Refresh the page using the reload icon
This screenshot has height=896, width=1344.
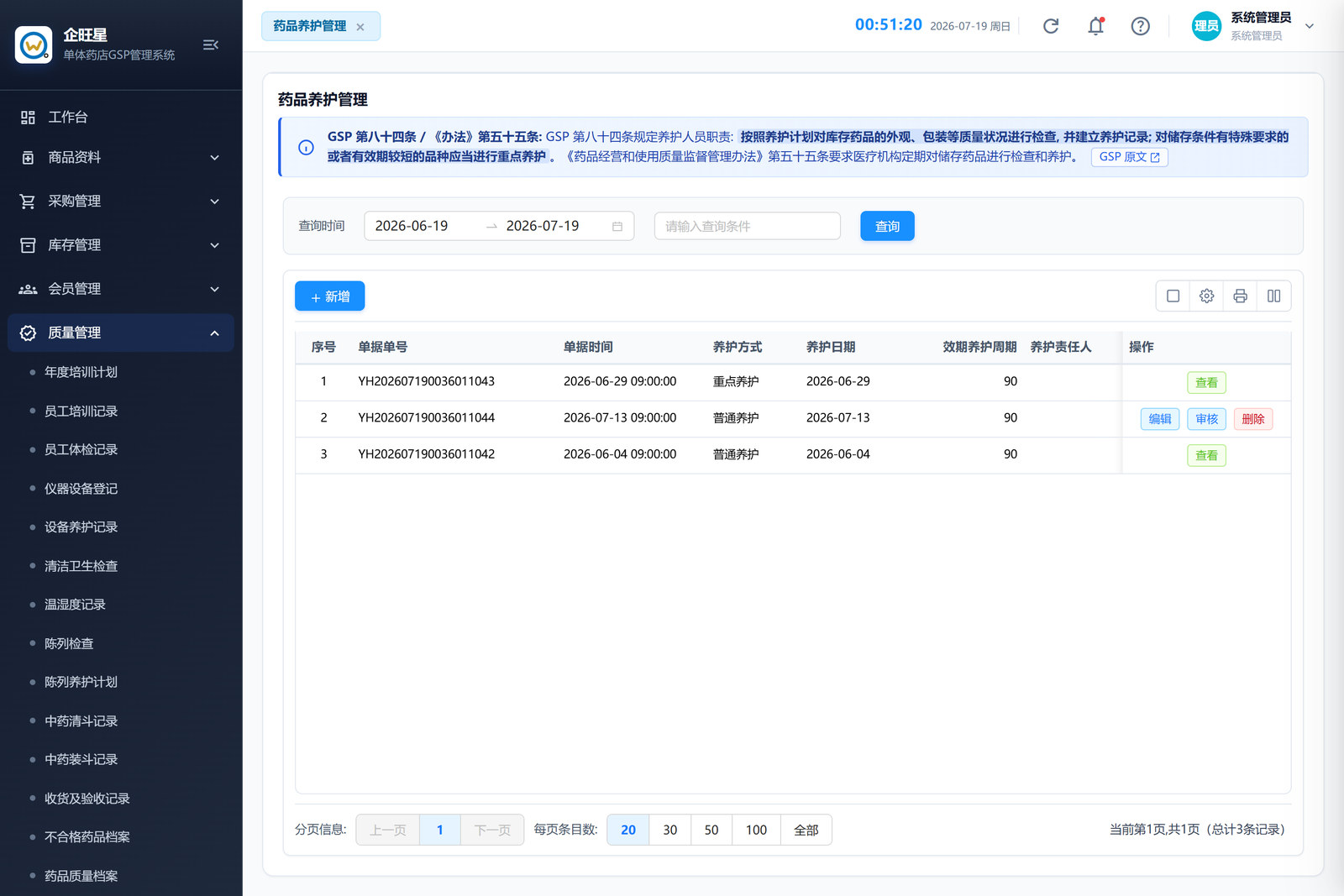(x=1051, y=26)
